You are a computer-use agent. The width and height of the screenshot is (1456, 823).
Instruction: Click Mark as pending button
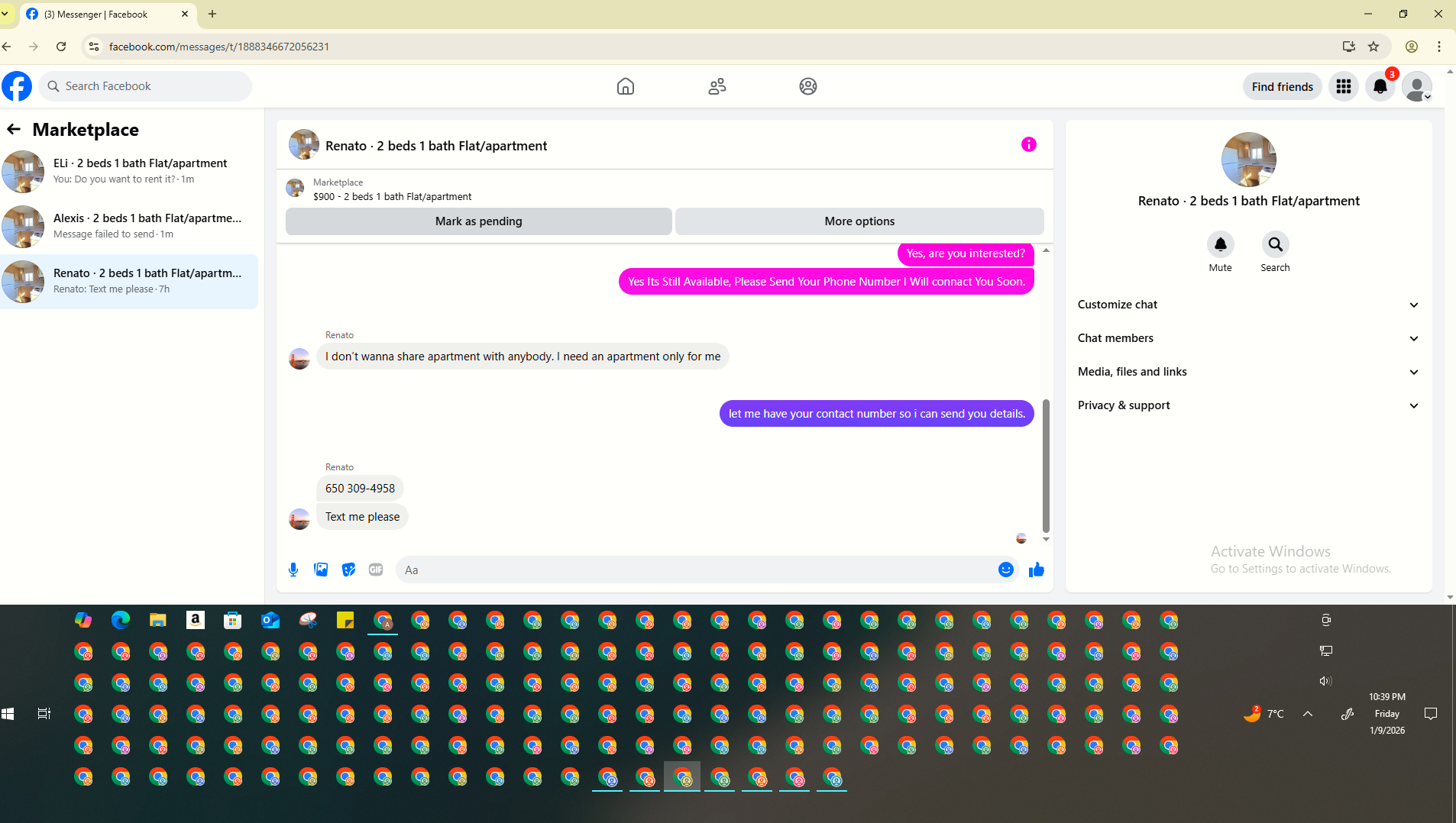coord(479,221)
